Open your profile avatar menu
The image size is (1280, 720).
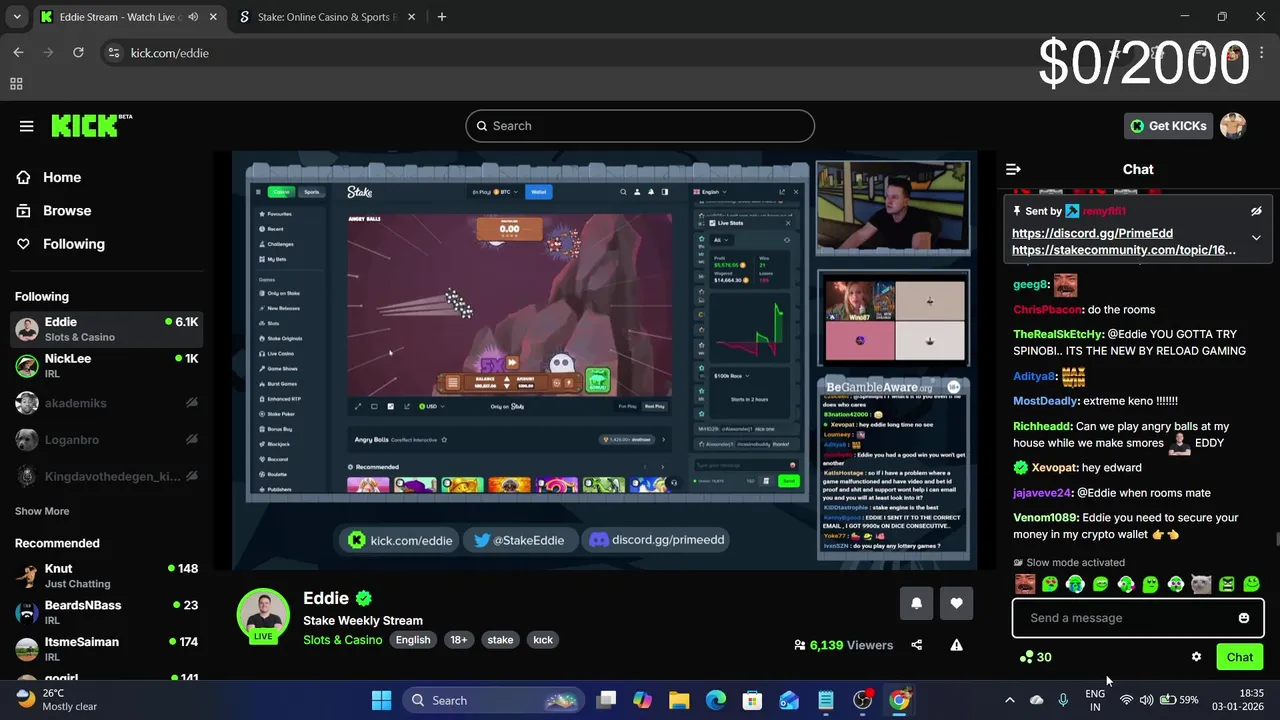tap(1233, 126)
